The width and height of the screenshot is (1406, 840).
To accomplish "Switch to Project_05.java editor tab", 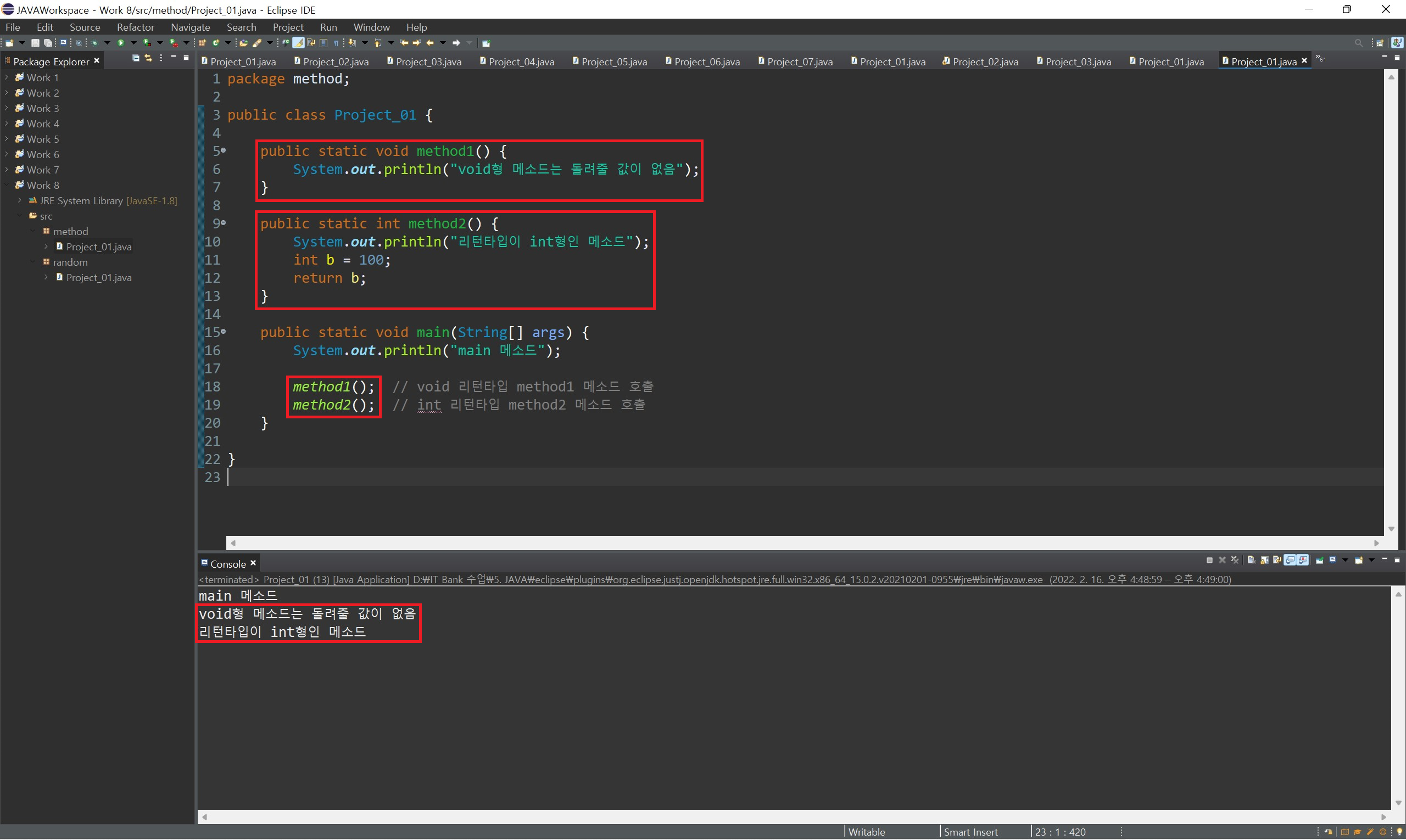I will pyautogui.click(x=613, y=61).
